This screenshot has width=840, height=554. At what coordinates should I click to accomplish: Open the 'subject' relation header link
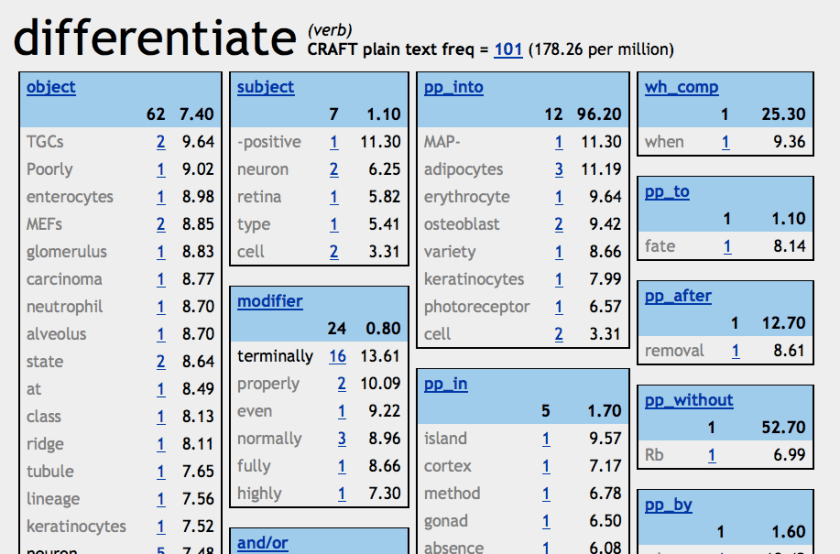click(x=265, y=87)
